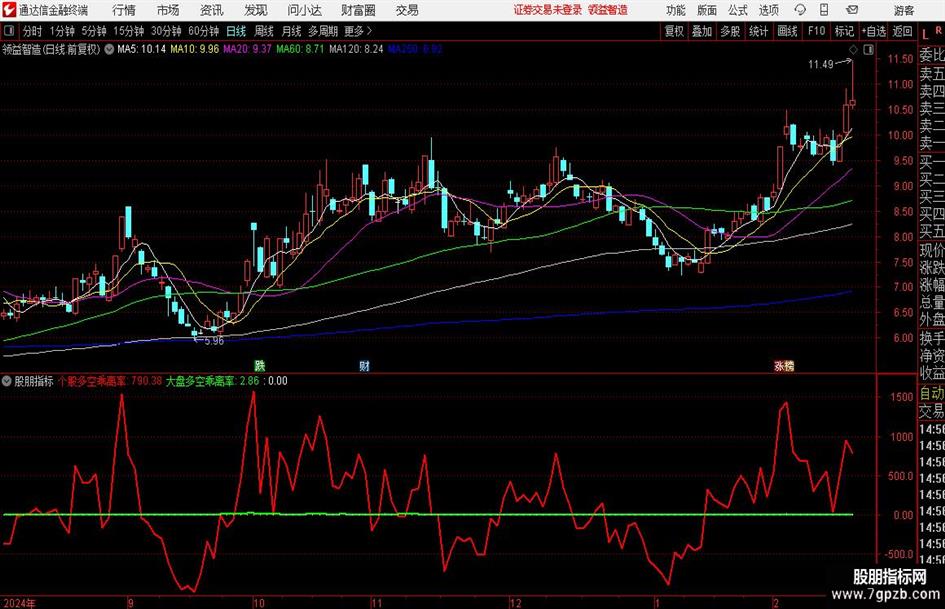Viewport: 945px width, 609px height.
Task: Click the 叠加 overlay button
Action: pos(702,31)
